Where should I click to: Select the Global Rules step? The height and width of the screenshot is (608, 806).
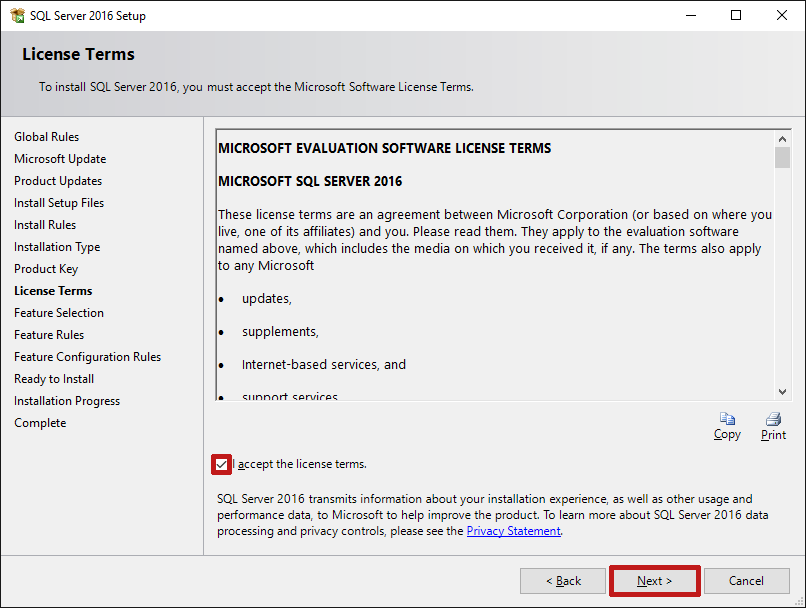[x=46, y=136]
